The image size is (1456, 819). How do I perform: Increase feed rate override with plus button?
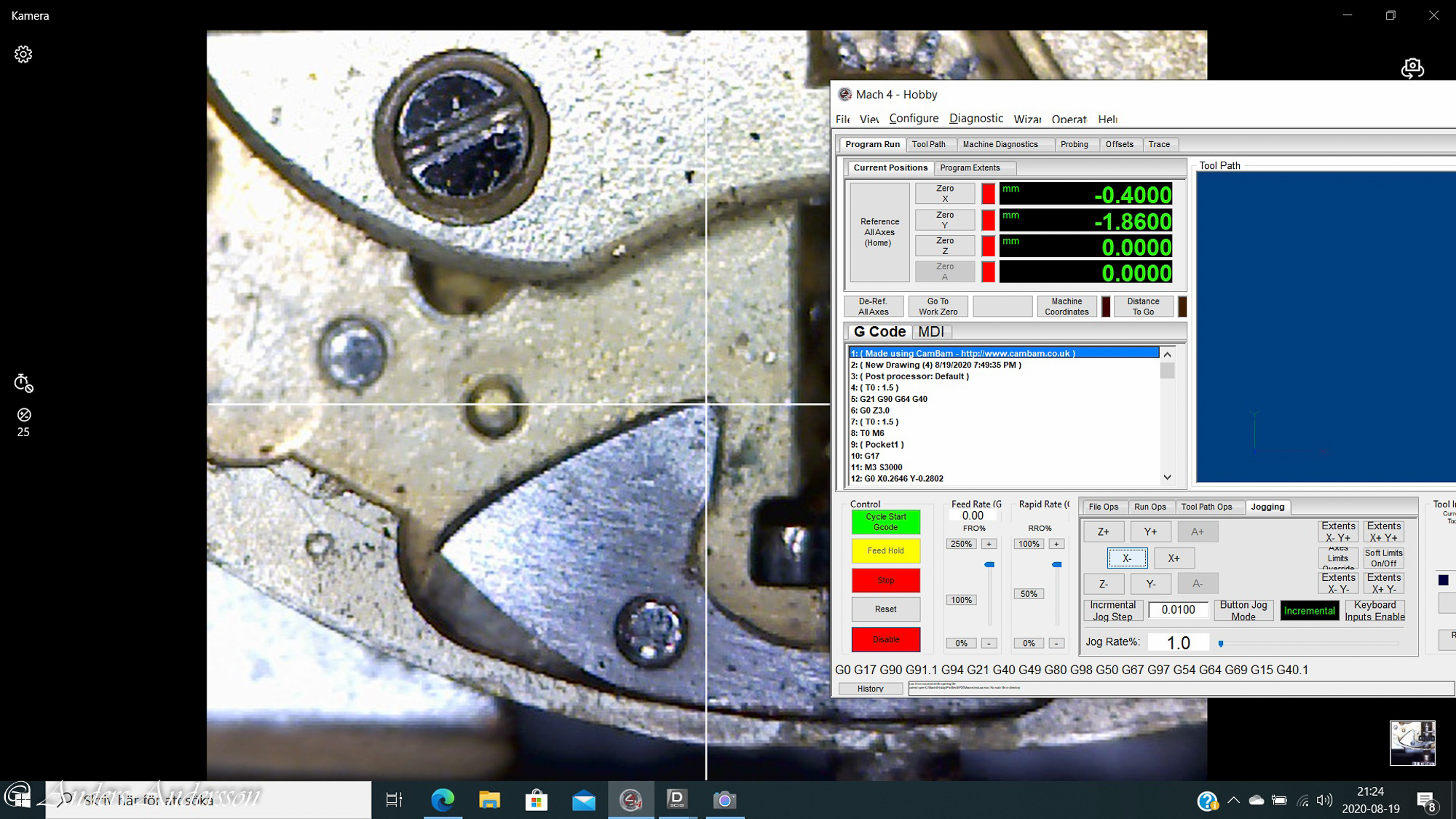(x=989, y=544)
